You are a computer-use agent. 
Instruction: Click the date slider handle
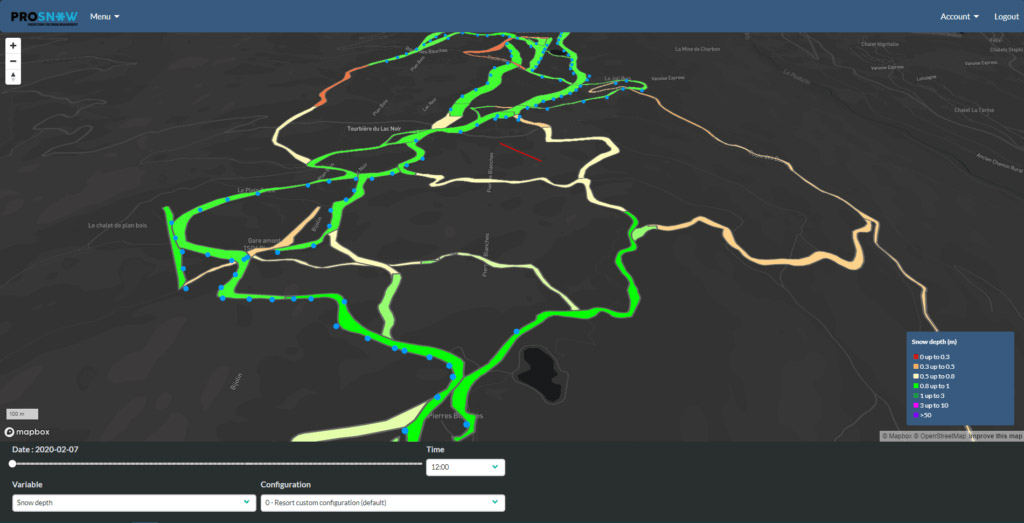(x=12, y=463)
